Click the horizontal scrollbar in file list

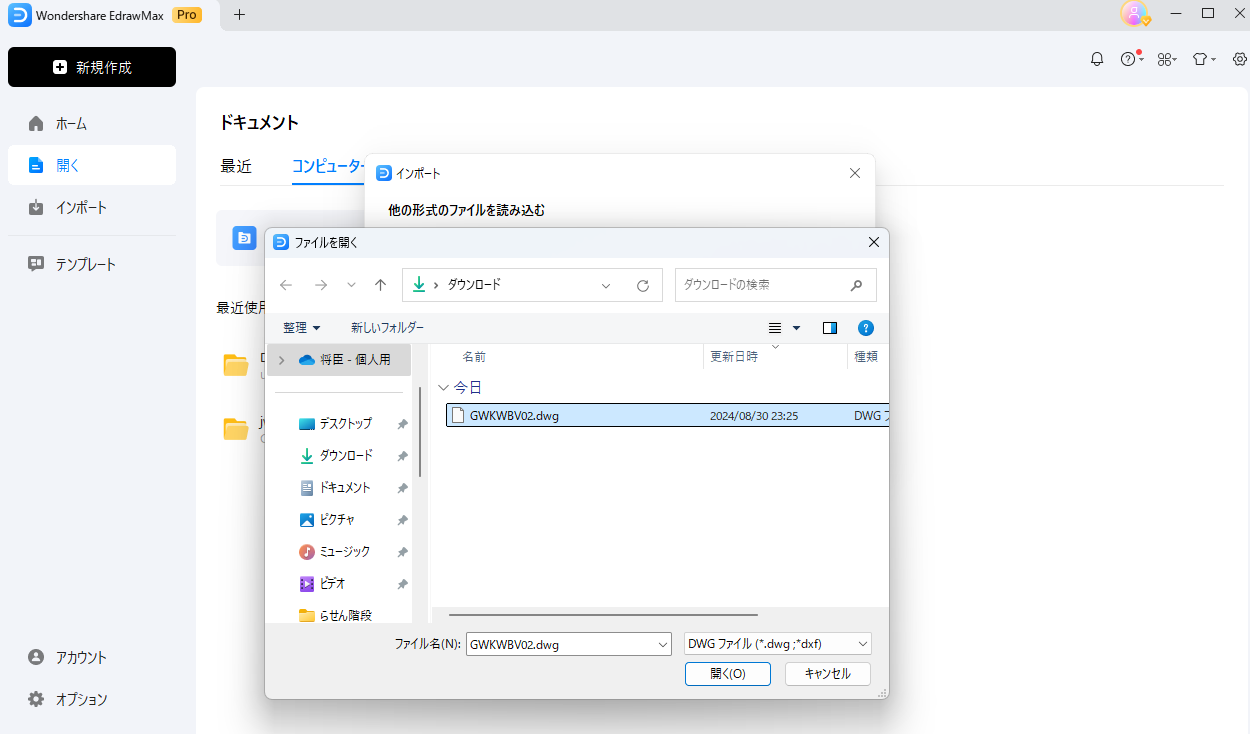603,615
